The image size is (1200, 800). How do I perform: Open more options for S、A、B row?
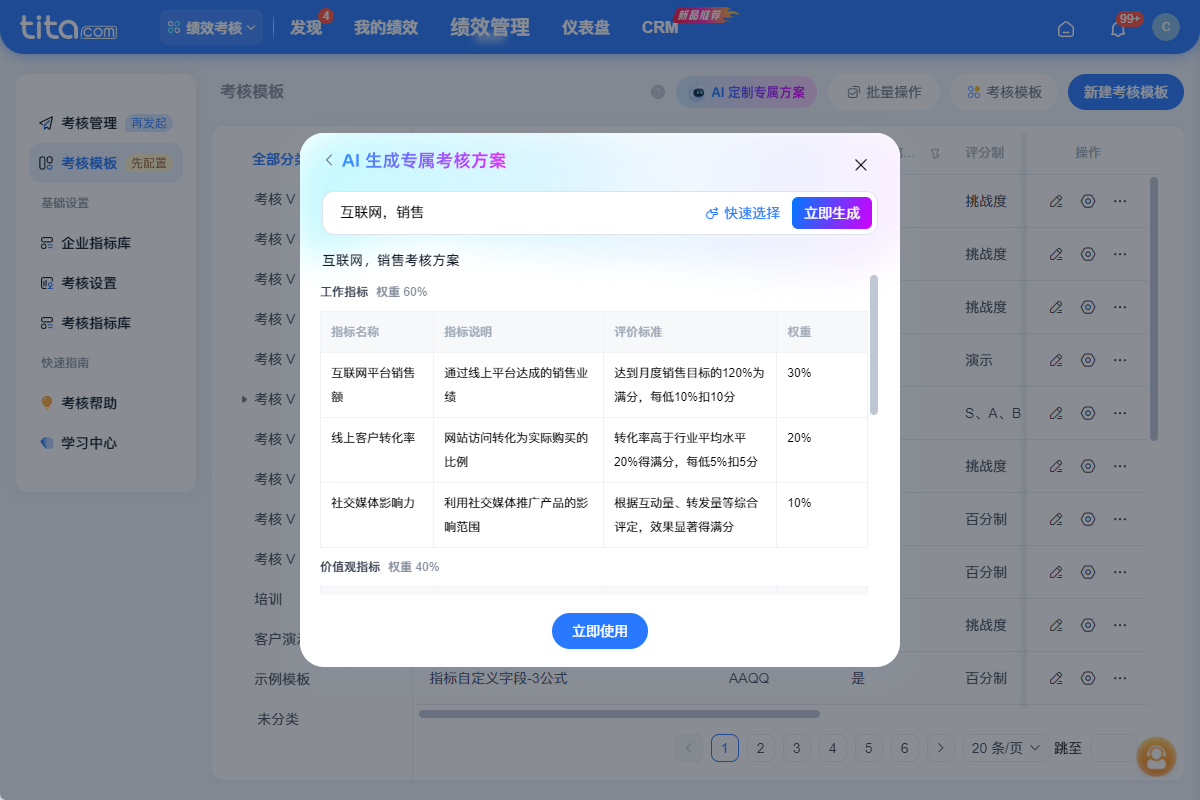(x=1120, y=413)
